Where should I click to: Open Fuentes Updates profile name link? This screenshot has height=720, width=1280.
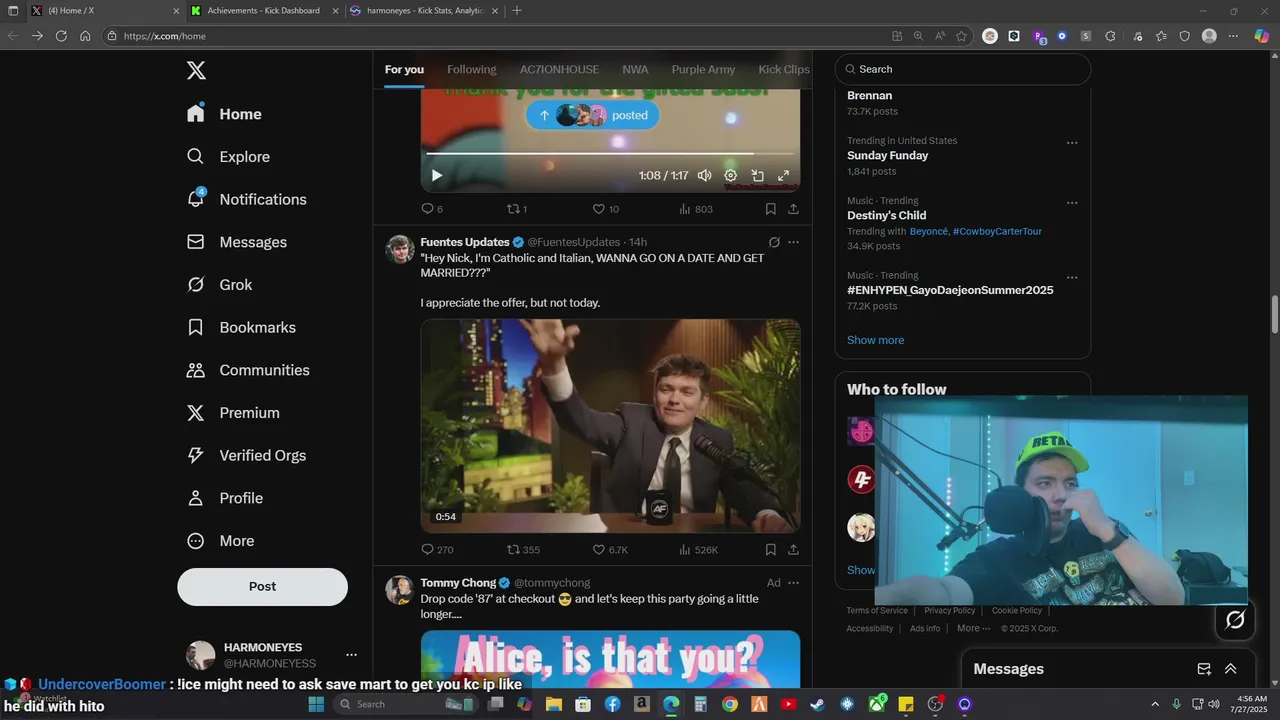click(x=465, y=242)
